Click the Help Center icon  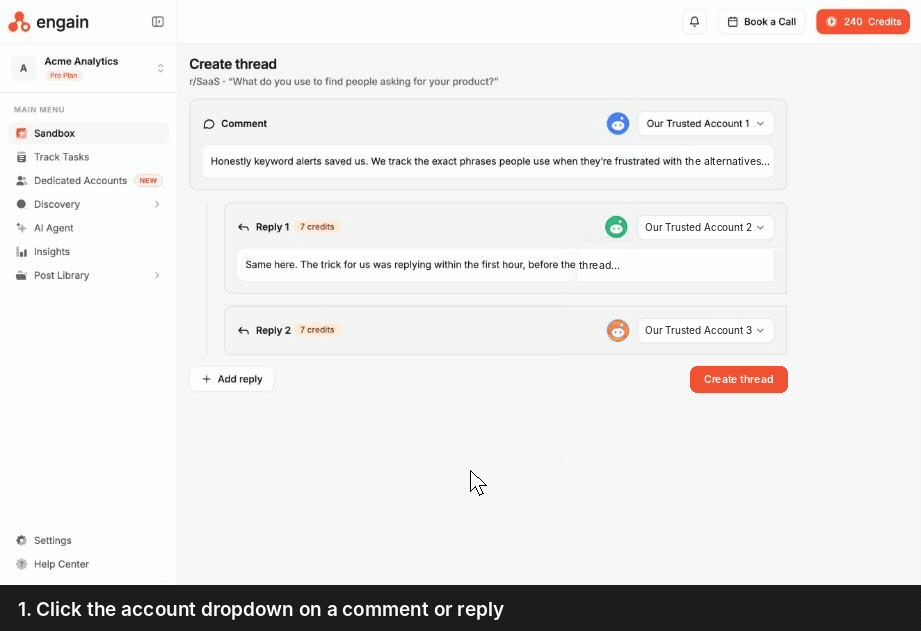pyautogui.click(x=21, y=564)
